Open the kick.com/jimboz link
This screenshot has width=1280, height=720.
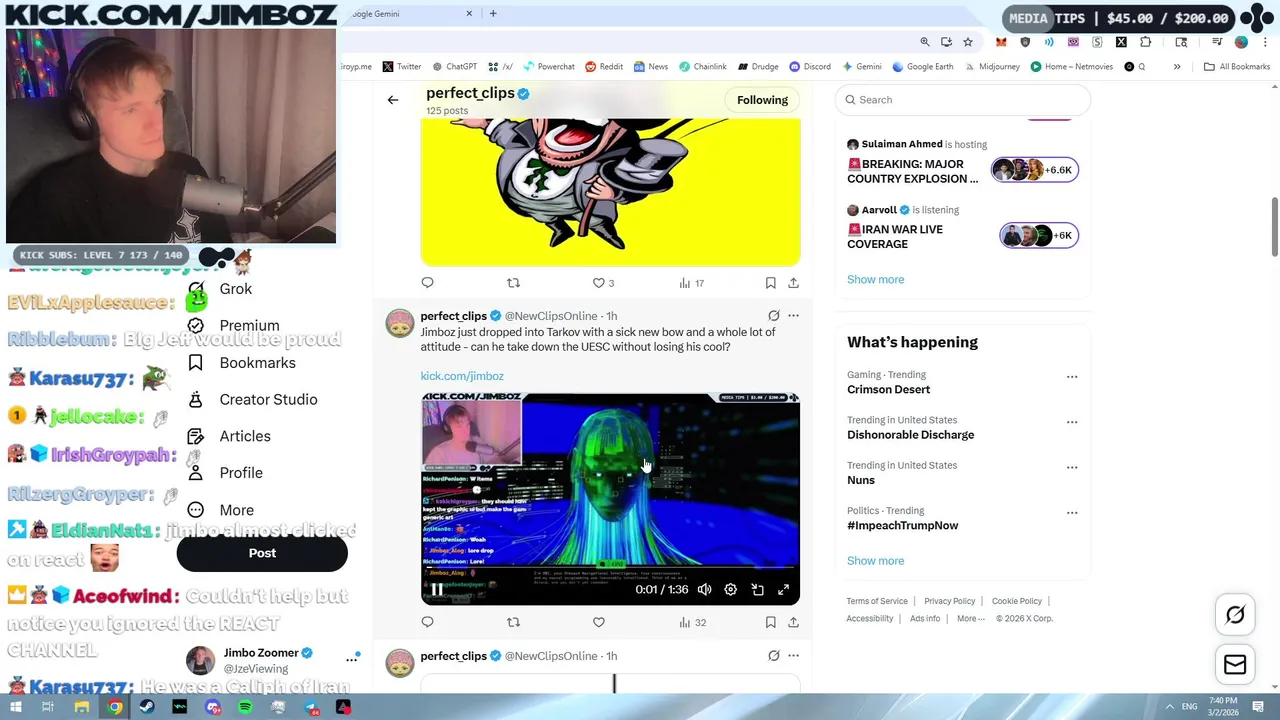pyautogui.click(x=462, y=376)
